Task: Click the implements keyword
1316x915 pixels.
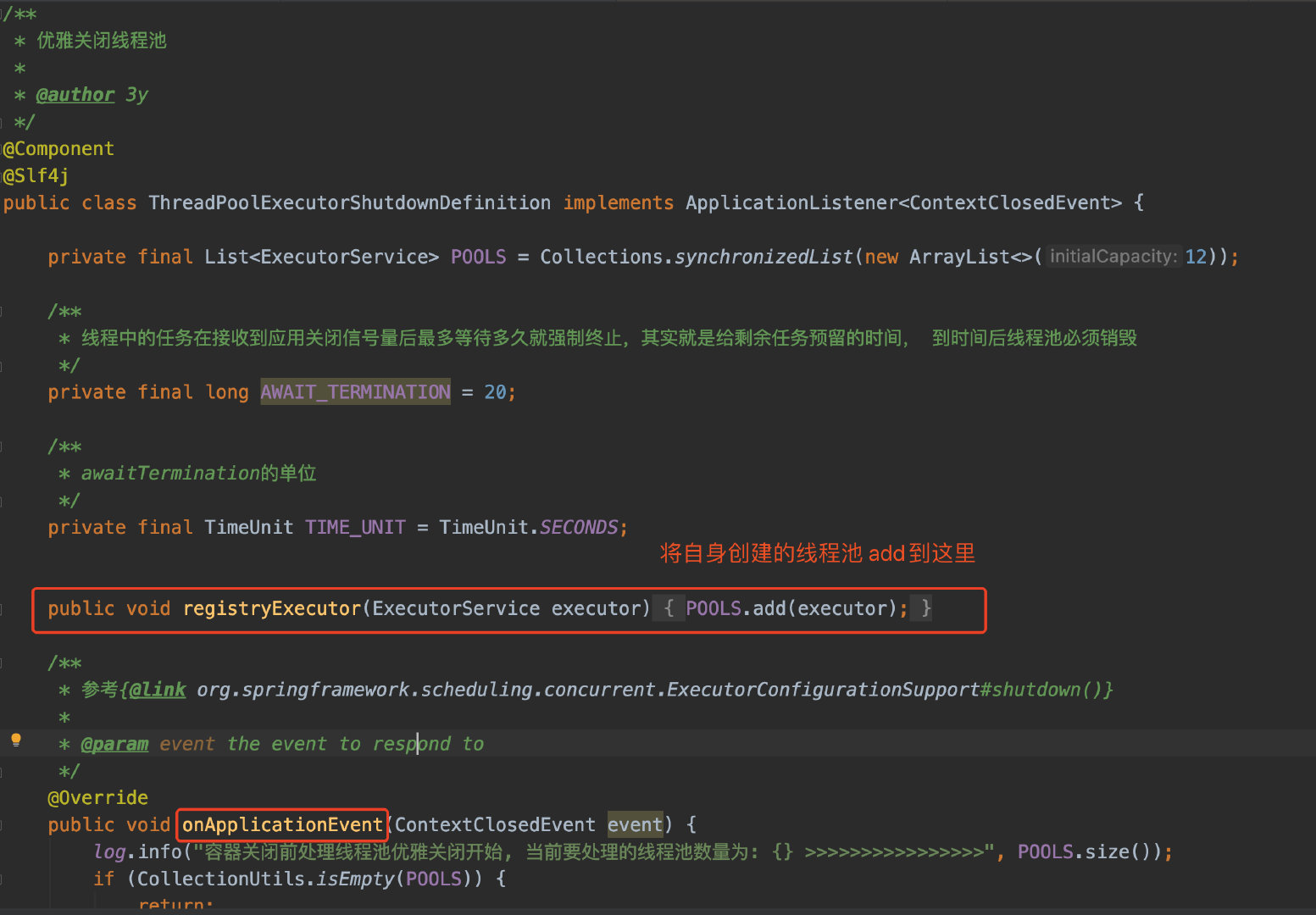Action: tap(618, 203)
